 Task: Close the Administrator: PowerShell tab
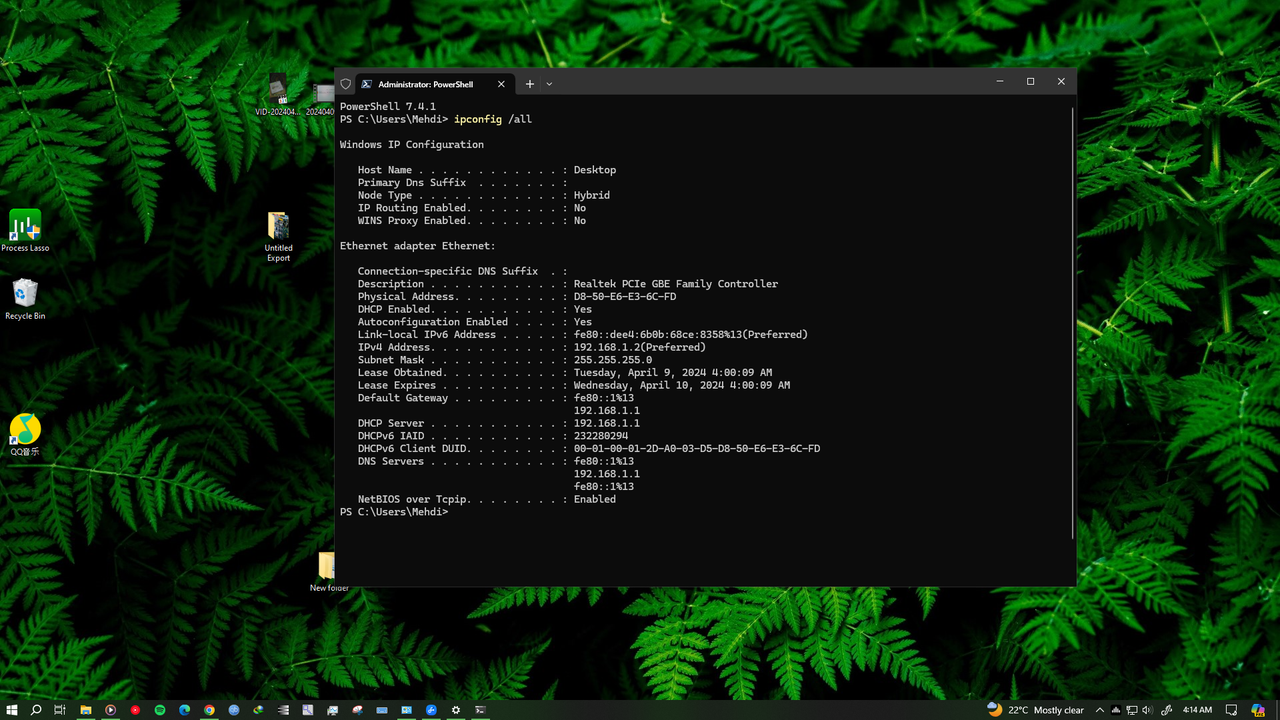click(x=501, y=84)
